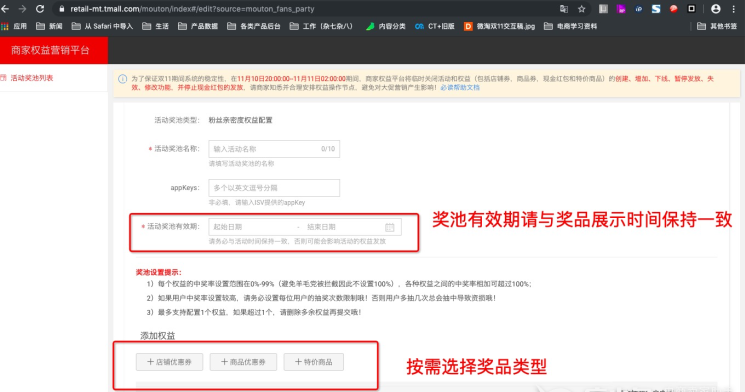Click the 添加权益 section heading
745x392 pixels.
(x=158, y=335)
